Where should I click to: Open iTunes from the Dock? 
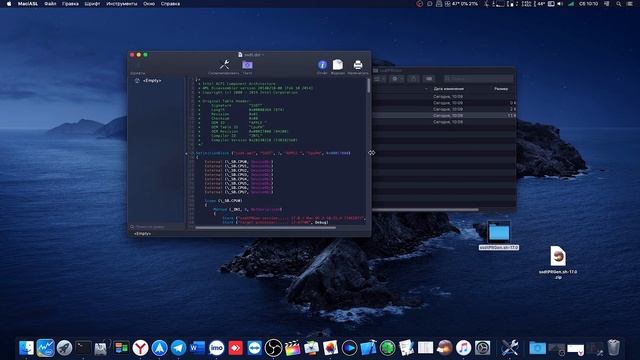[463, 348]
